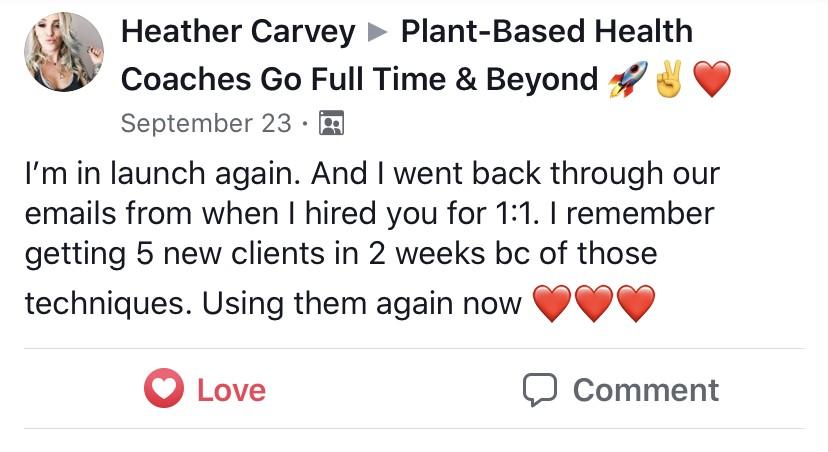828x452 pixels.
Task: Click the gray arrow after Heather Carvey
Action: point(377,33)
